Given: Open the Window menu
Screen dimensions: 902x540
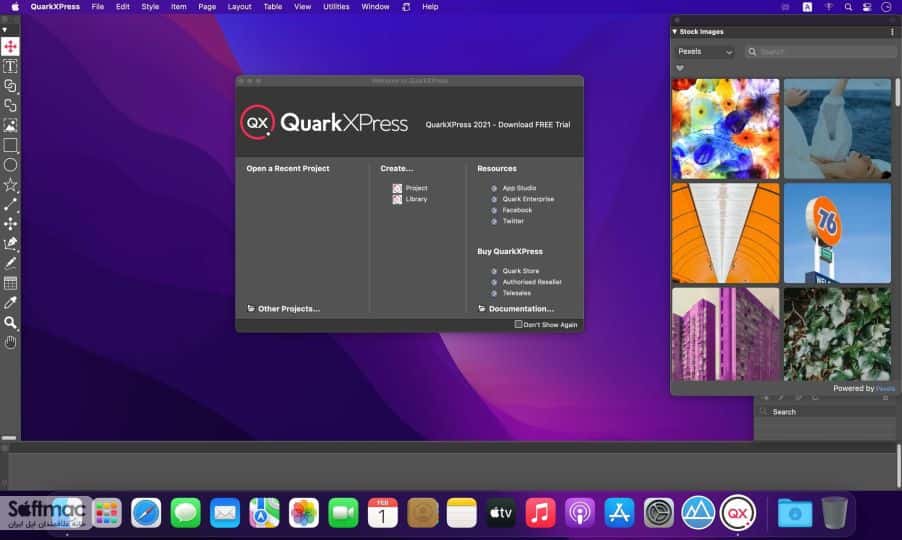Looking at the screenshot, I should (x=375, y=7).
